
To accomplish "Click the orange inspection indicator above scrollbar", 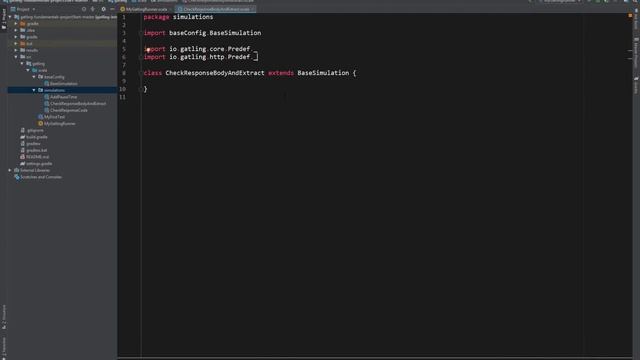I will click(630, 16).
